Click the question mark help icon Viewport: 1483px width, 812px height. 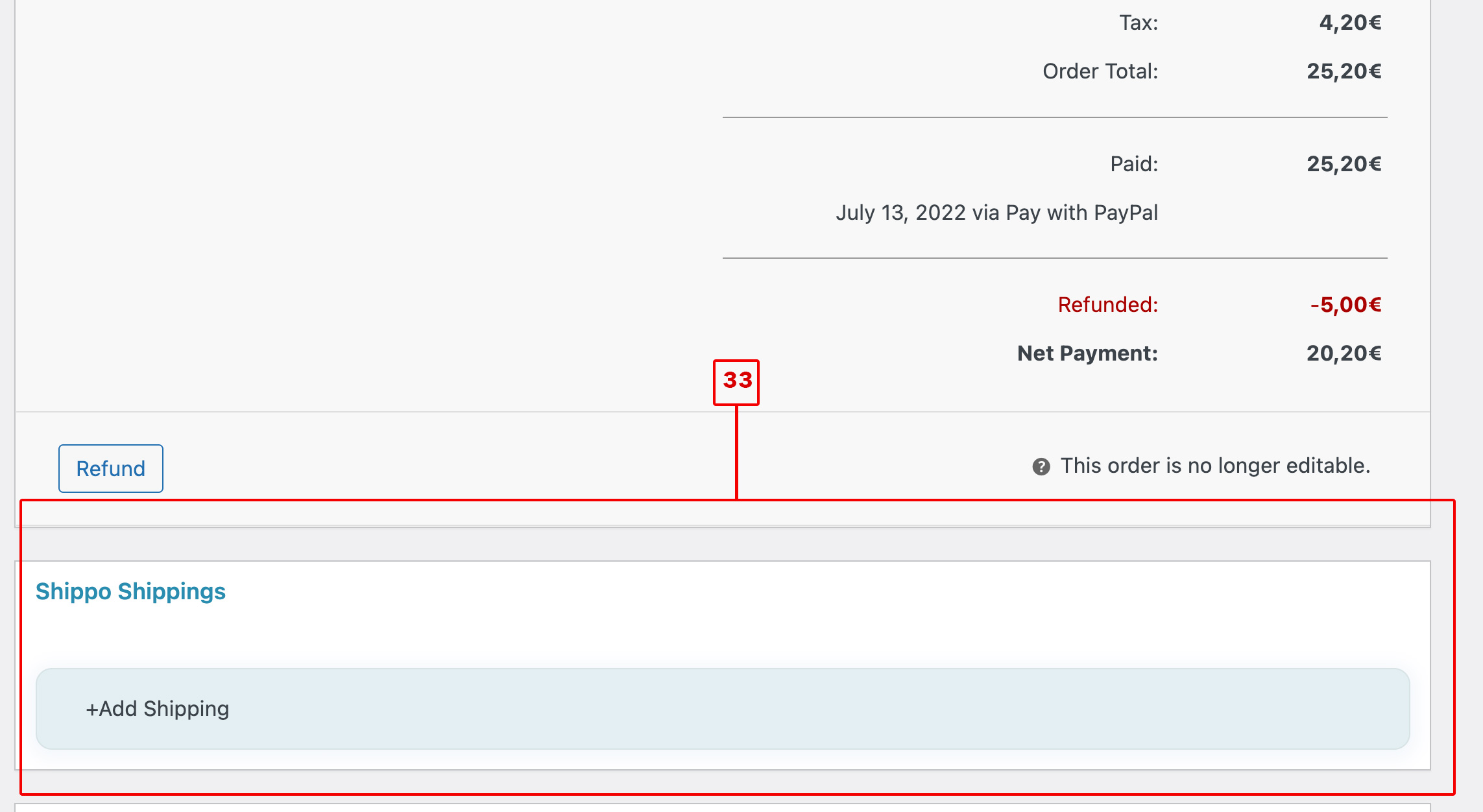[x=1041, y=466]
